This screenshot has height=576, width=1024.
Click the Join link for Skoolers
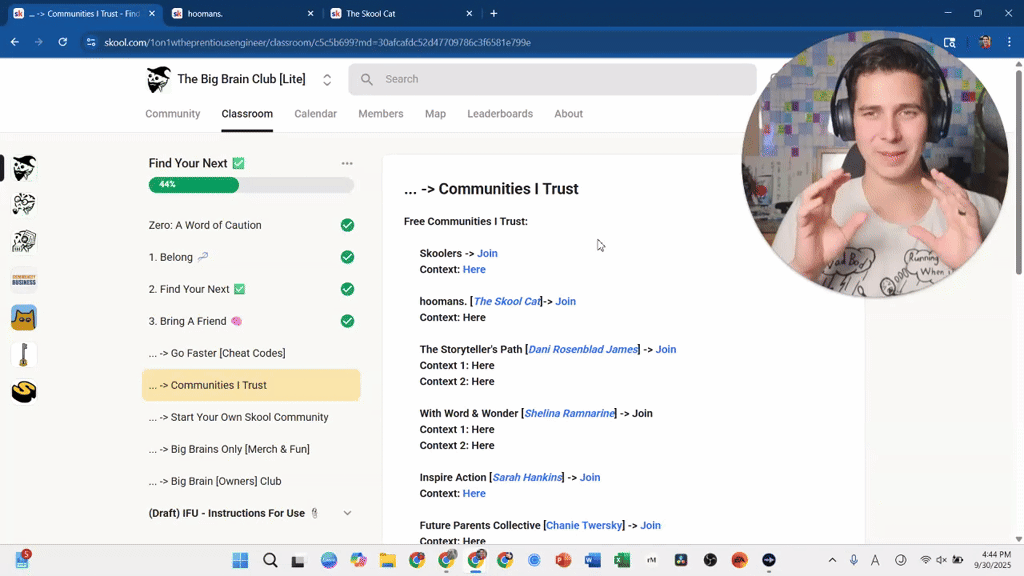(487, 253)
